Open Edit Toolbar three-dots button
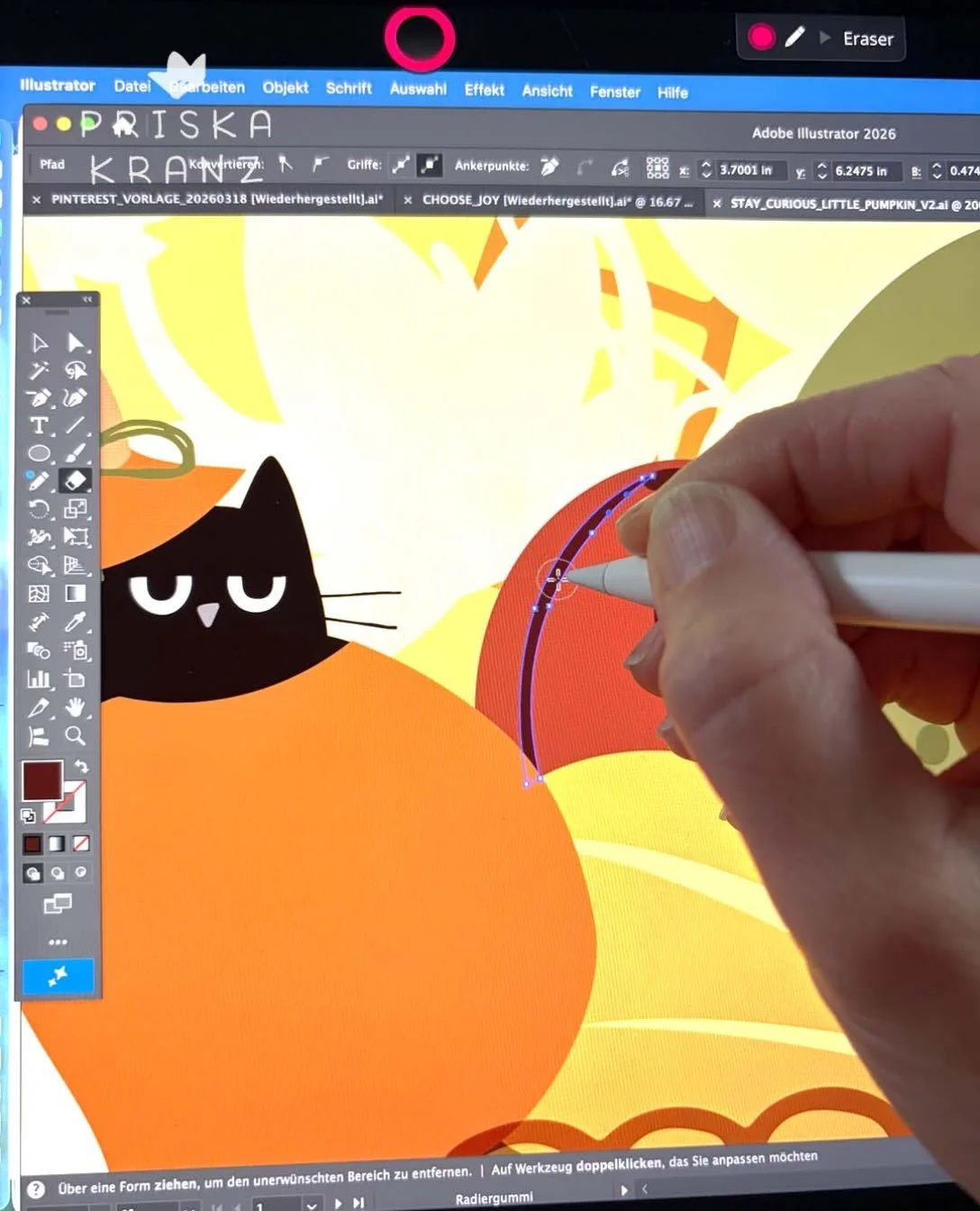 click(58, 942)
